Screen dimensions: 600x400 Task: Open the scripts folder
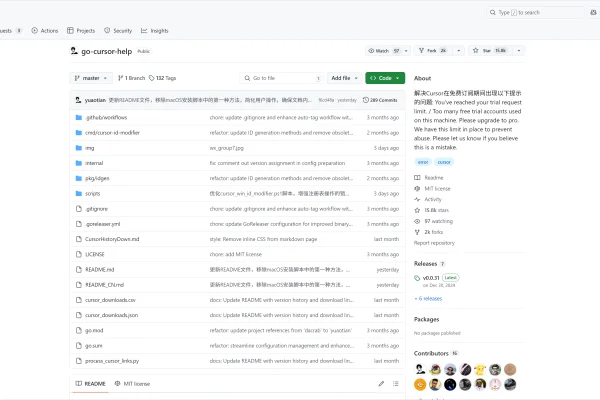(92, 194)
